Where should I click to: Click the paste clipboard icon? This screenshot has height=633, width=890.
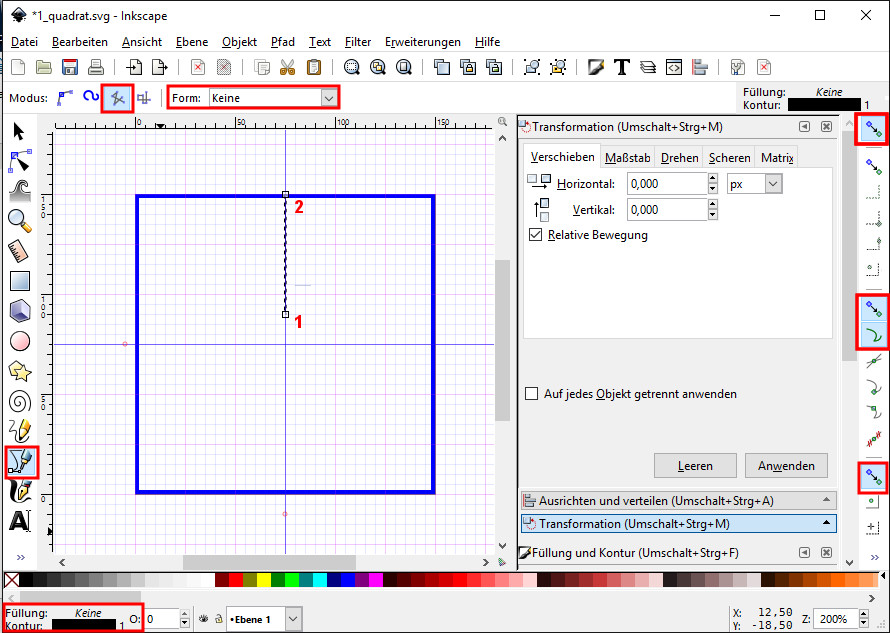pyautogui.click(x=314, y=68)
